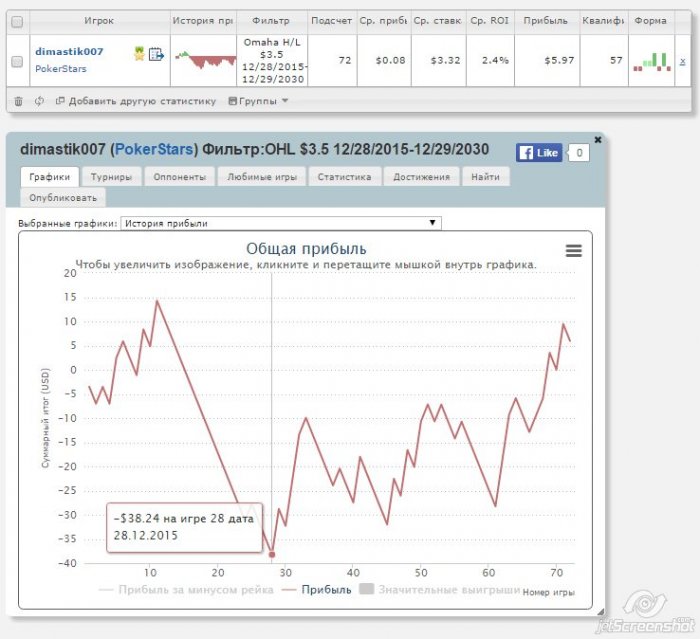Screen dimensions: 700x639
Task: Click the Facebook Like button
Action: pyautogui.click(x=539, y=153)
